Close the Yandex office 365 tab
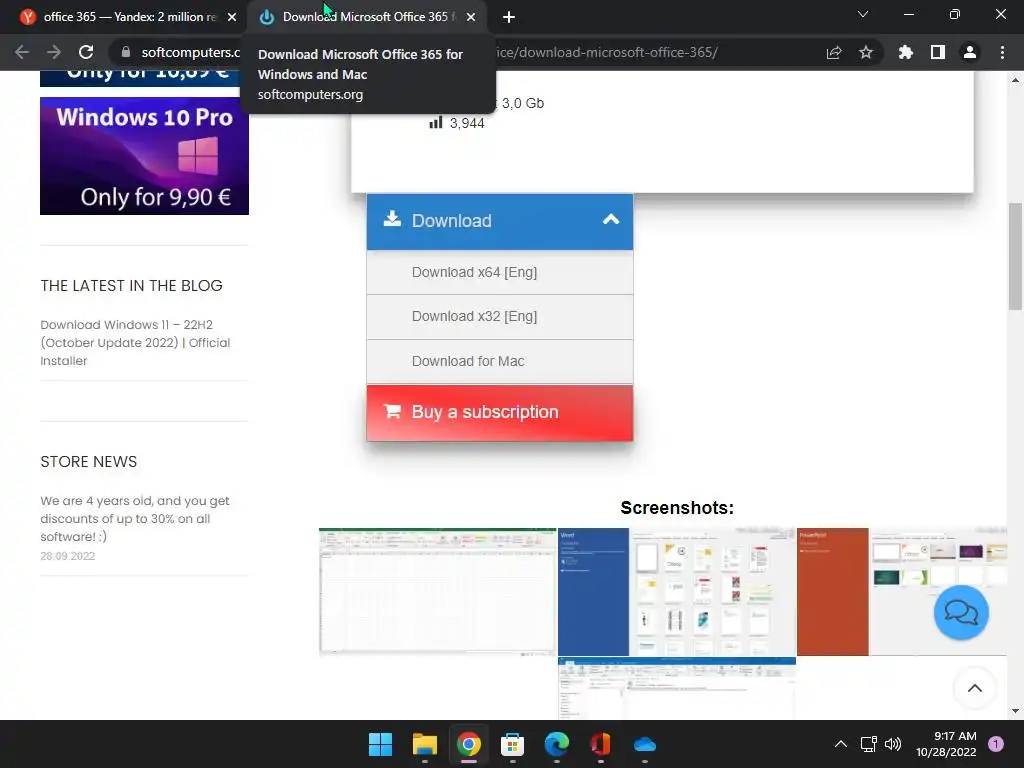This screenshot has height=768, width=1024. 232,17
